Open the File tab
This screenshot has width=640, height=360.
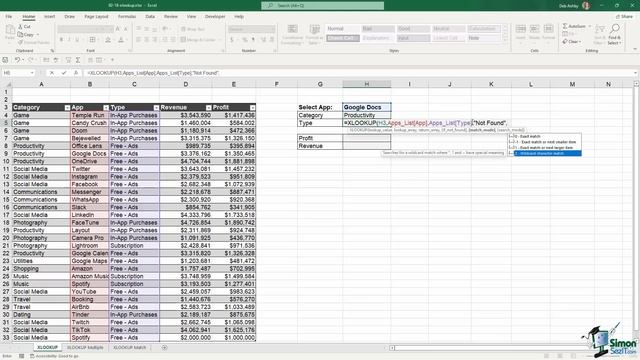pyautogui.click(x=9, y=17)
